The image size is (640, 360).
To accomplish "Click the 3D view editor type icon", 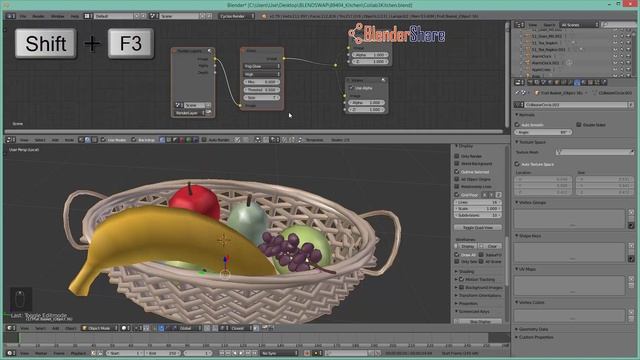I will click(10, 328).
